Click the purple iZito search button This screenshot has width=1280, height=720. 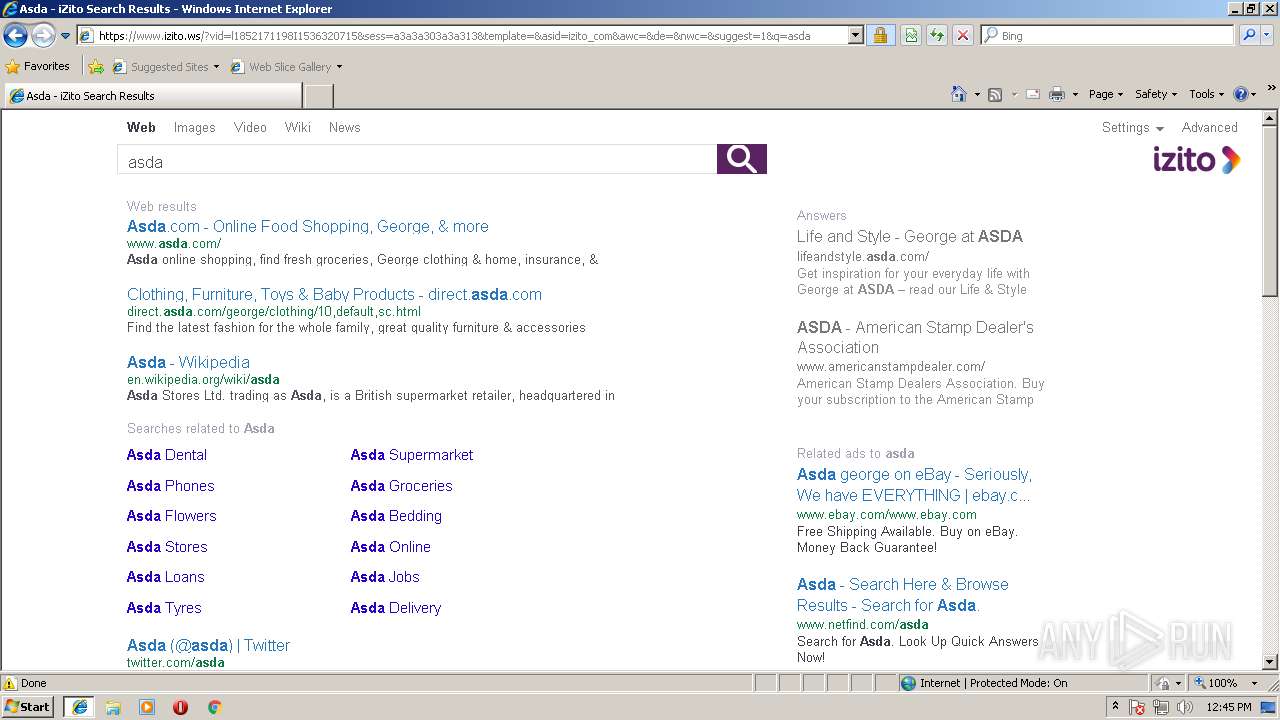click(x=742, y=159)
